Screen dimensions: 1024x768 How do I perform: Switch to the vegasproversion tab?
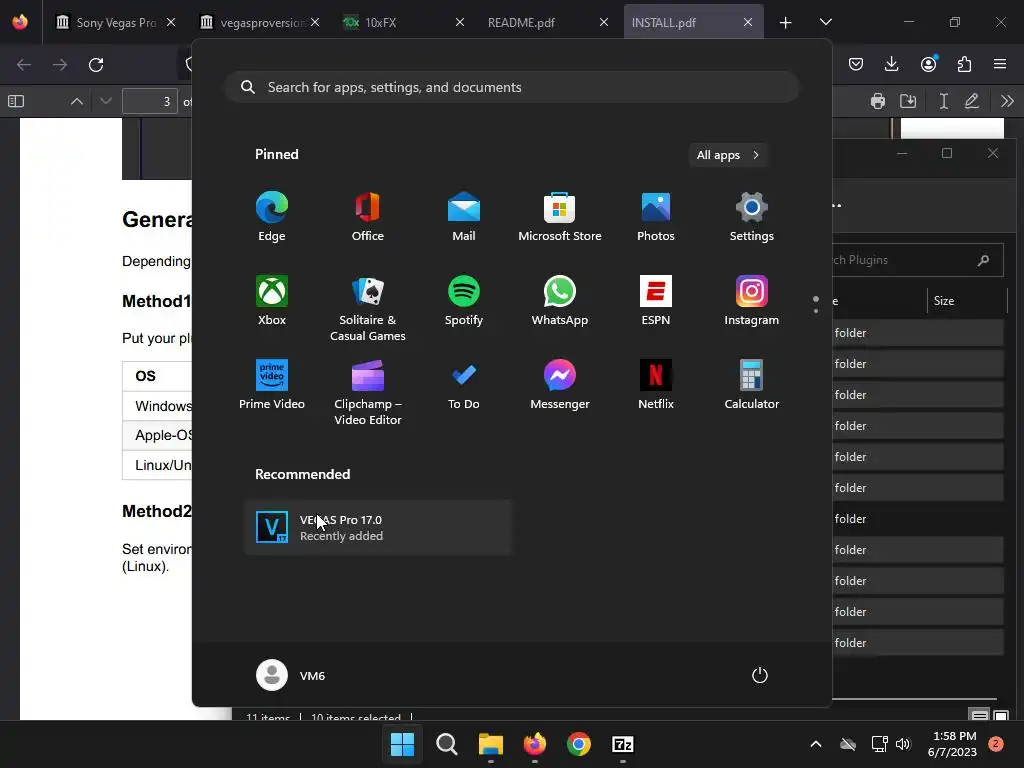259,22
